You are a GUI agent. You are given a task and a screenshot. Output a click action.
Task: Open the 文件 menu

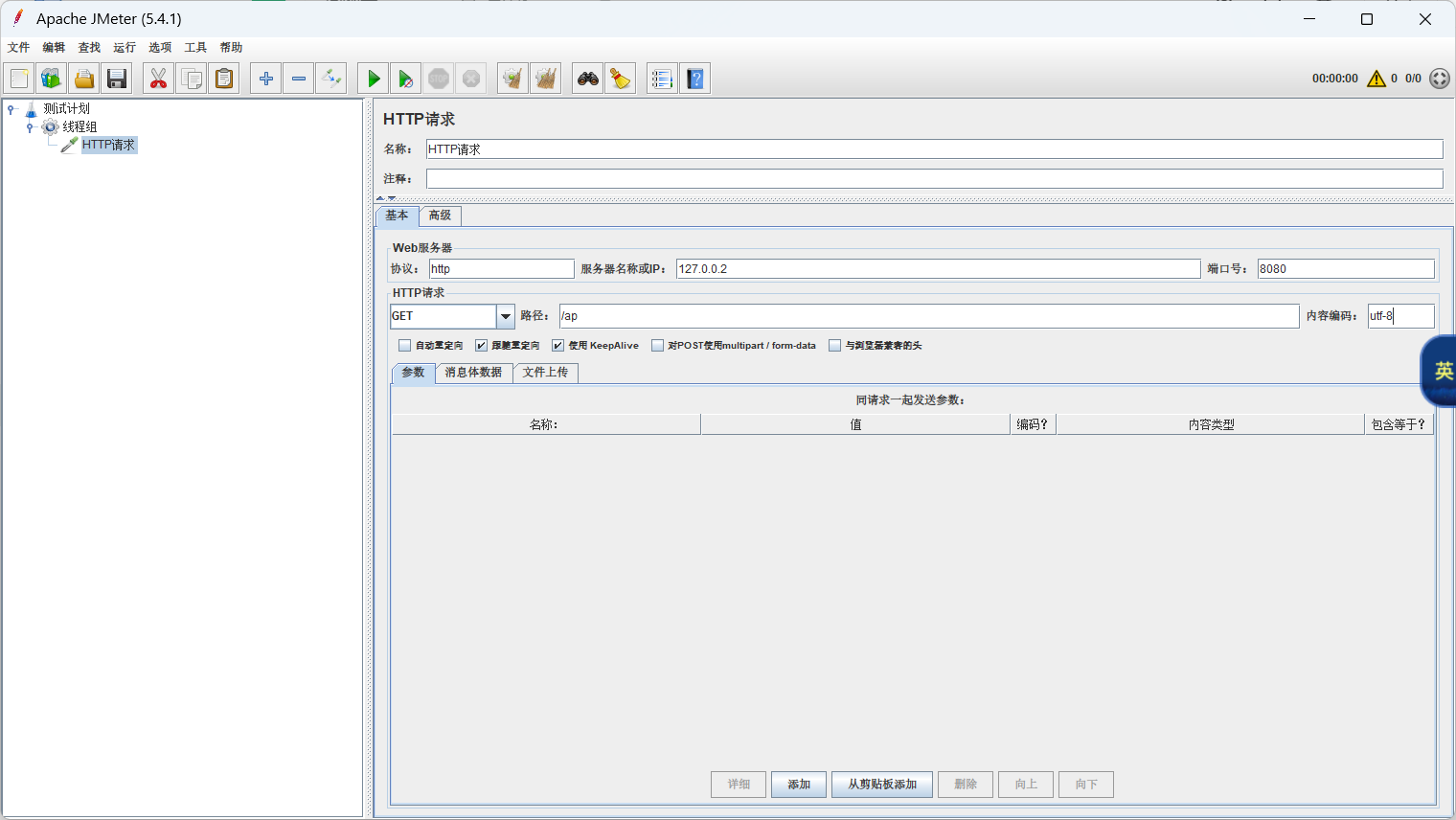pyautogui.click(x=18, y=47)
